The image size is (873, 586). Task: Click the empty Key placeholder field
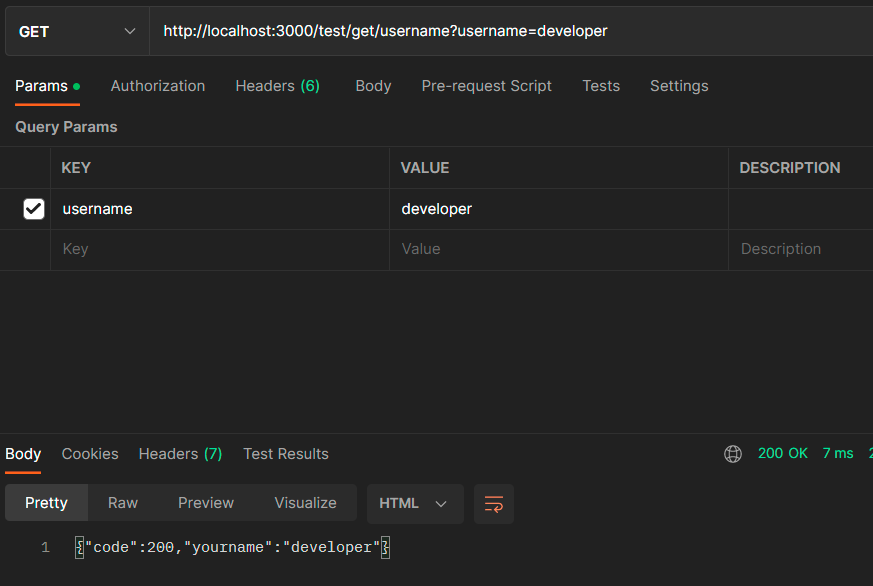click(x=219, y=250)
